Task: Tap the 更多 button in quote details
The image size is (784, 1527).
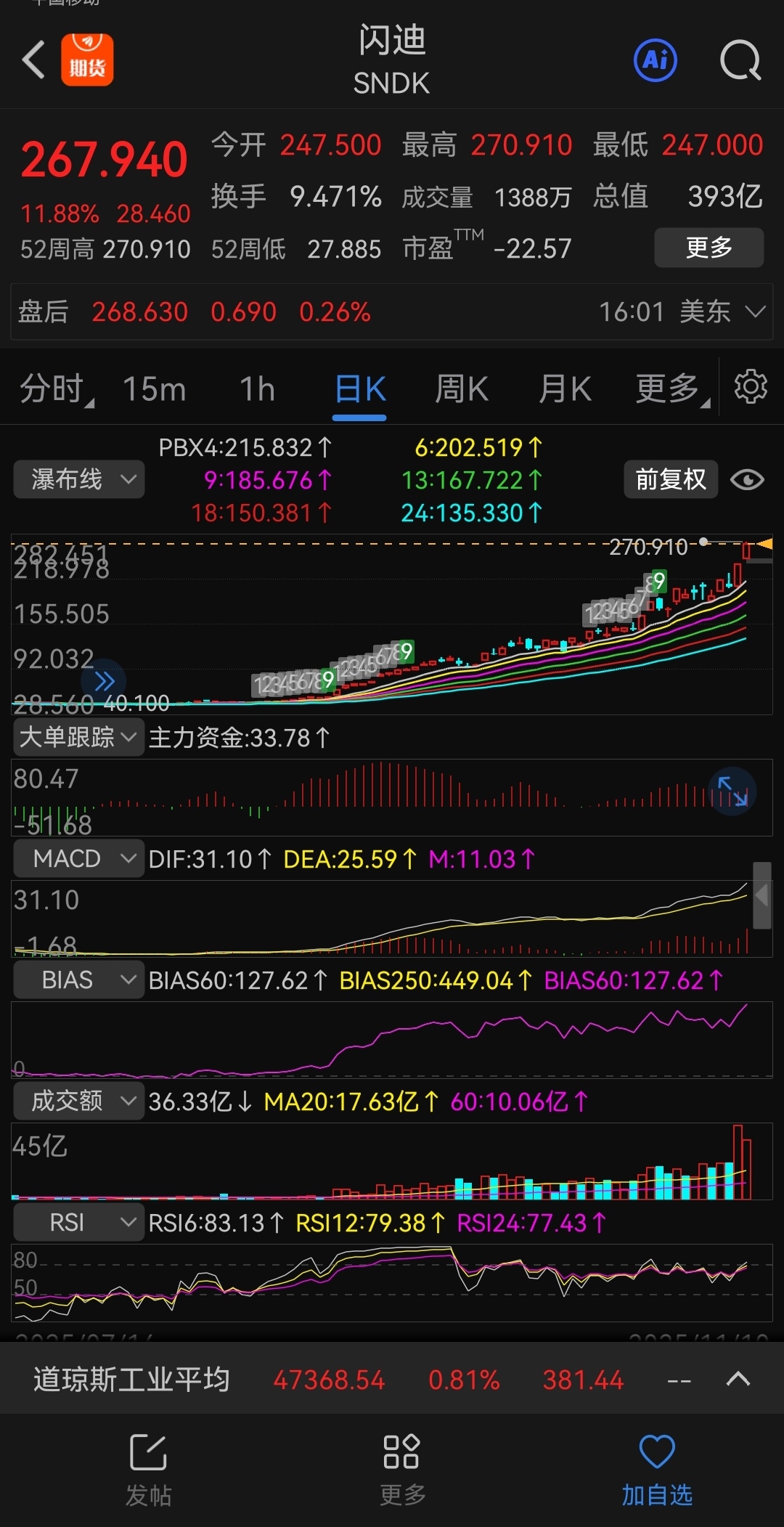Action: [x=709, y=248]
